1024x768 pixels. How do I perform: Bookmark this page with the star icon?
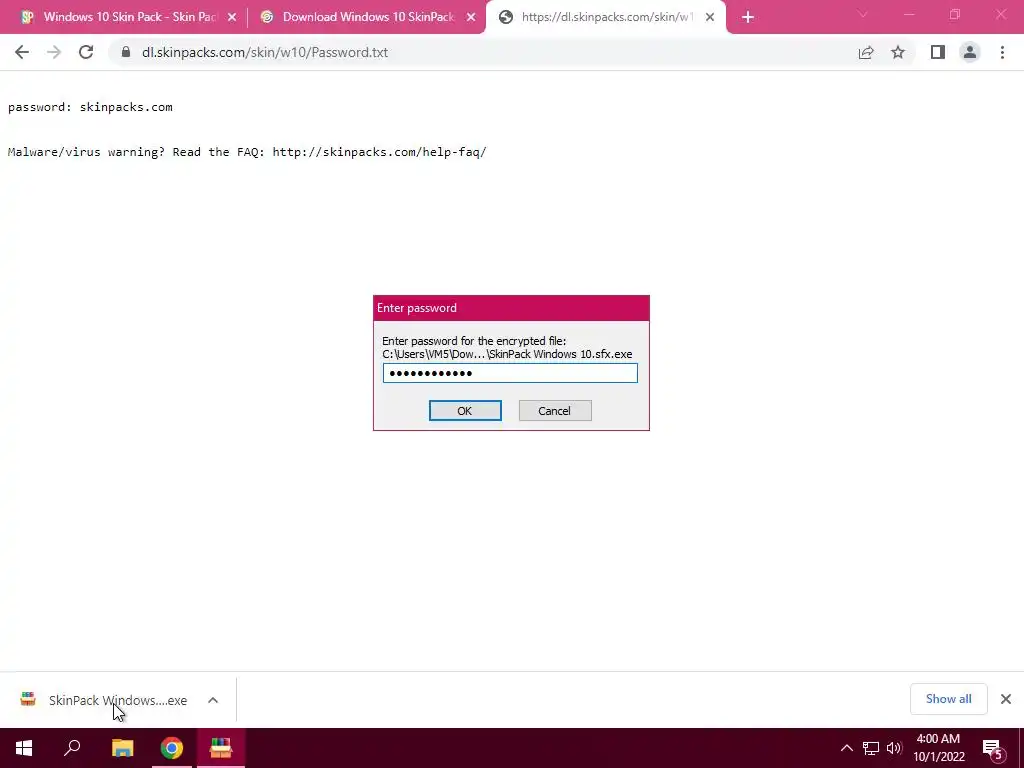(898, 52)
